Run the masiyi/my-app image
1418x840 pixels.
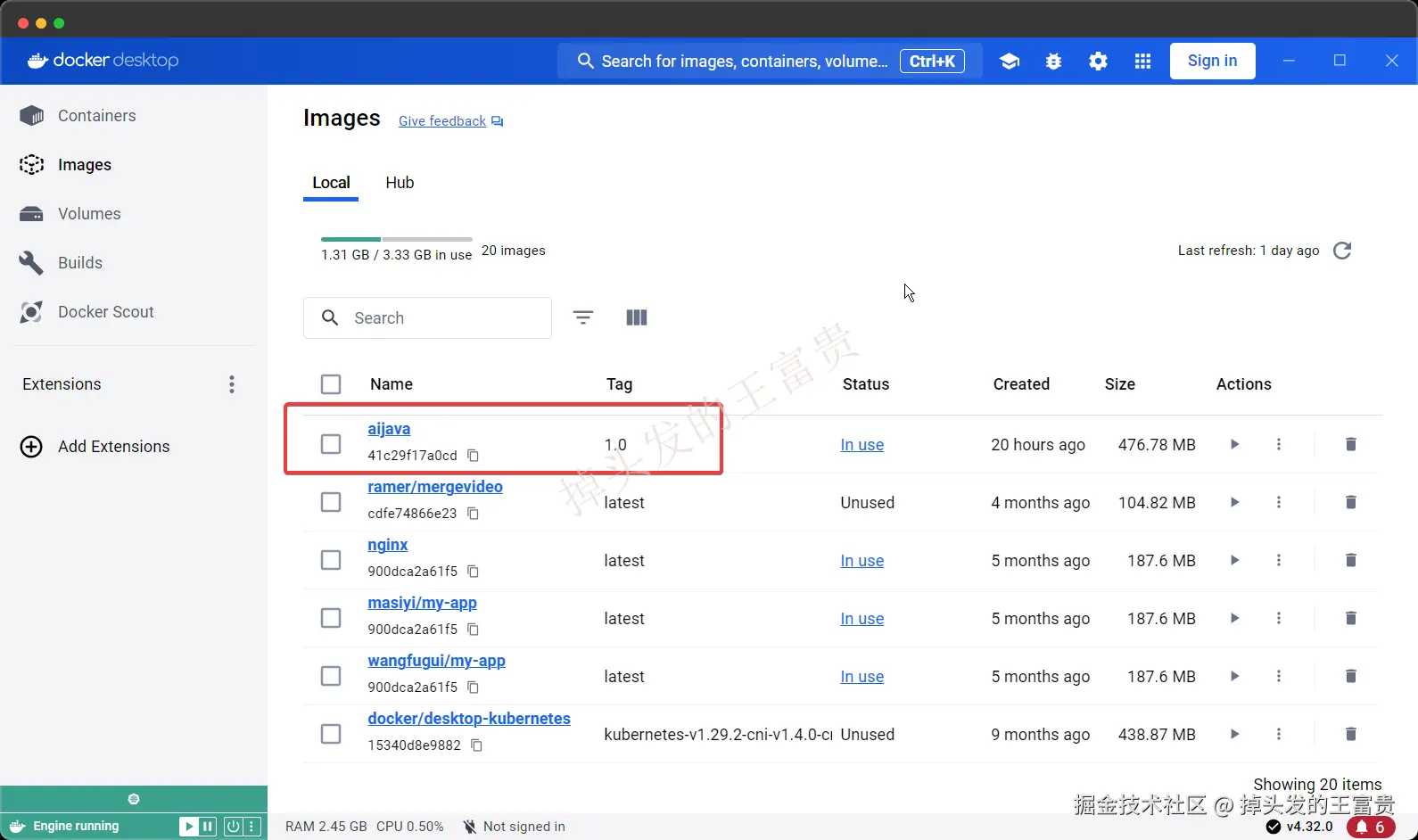(1234, 618)
